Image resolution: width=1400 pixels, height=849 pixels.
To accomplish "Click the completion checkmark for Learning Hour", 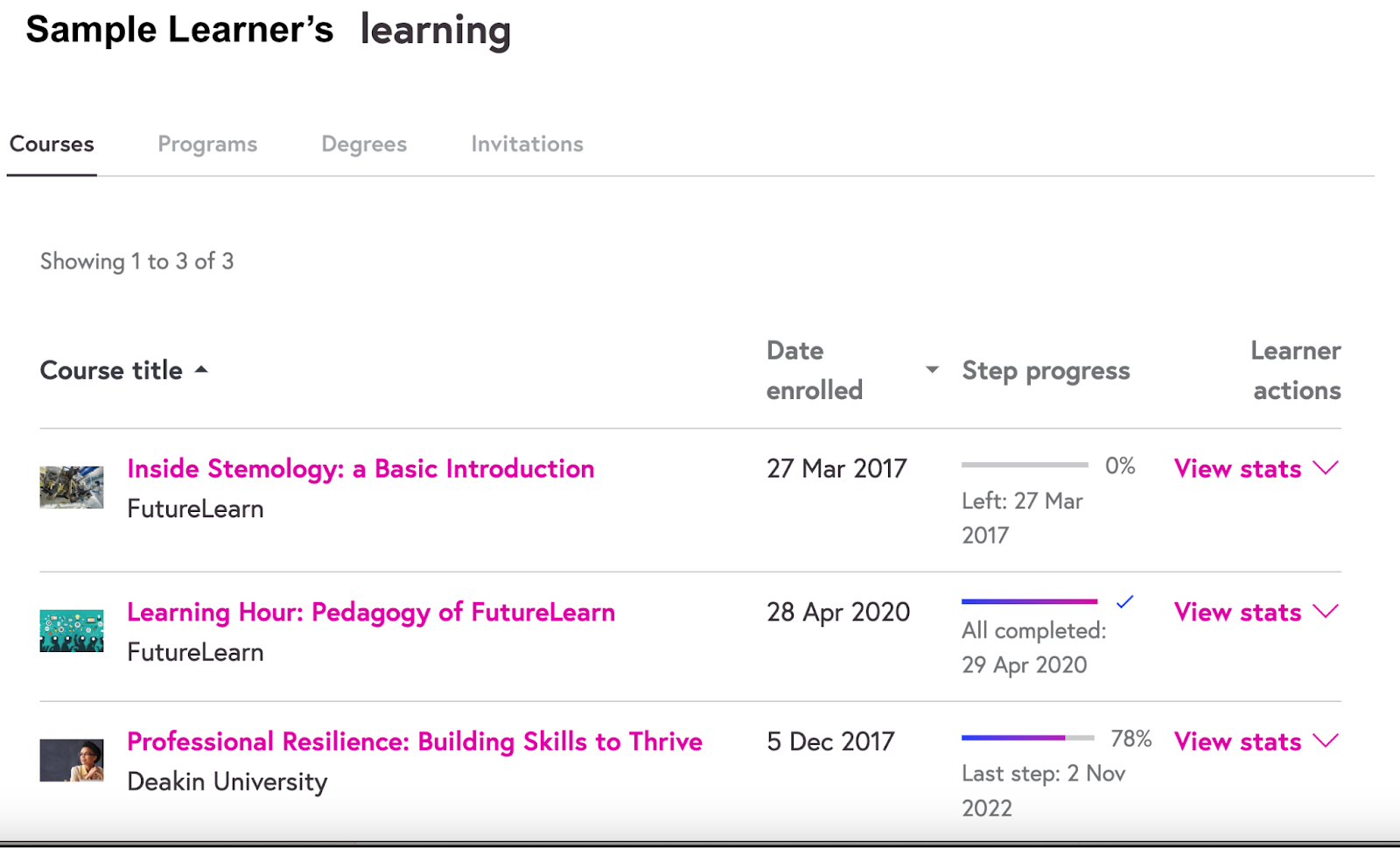I will [1126, 601].
